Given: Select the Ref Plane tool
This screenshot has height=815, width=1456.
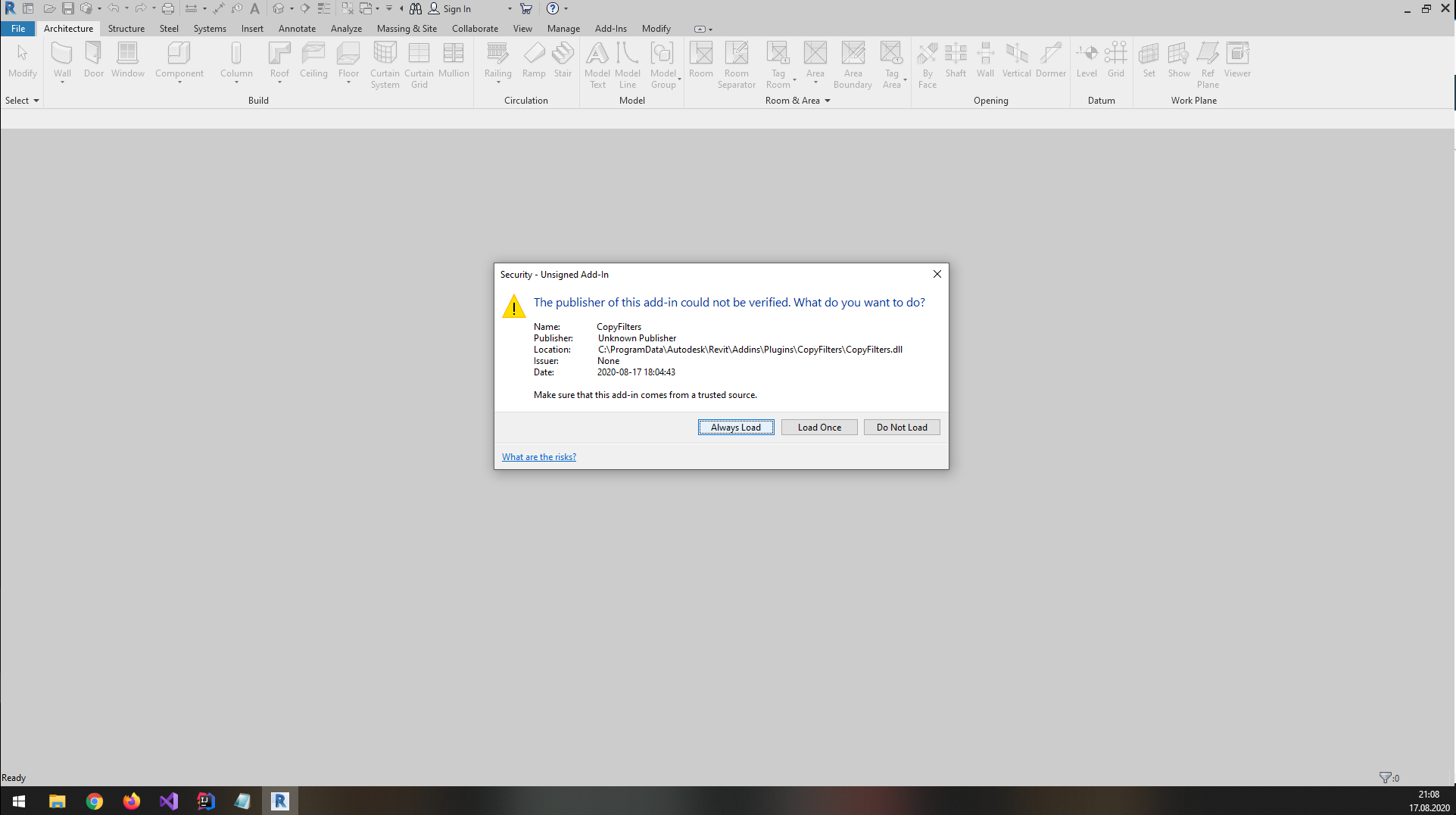Looking at the screenshot, I should click(x=1208, y=65).
